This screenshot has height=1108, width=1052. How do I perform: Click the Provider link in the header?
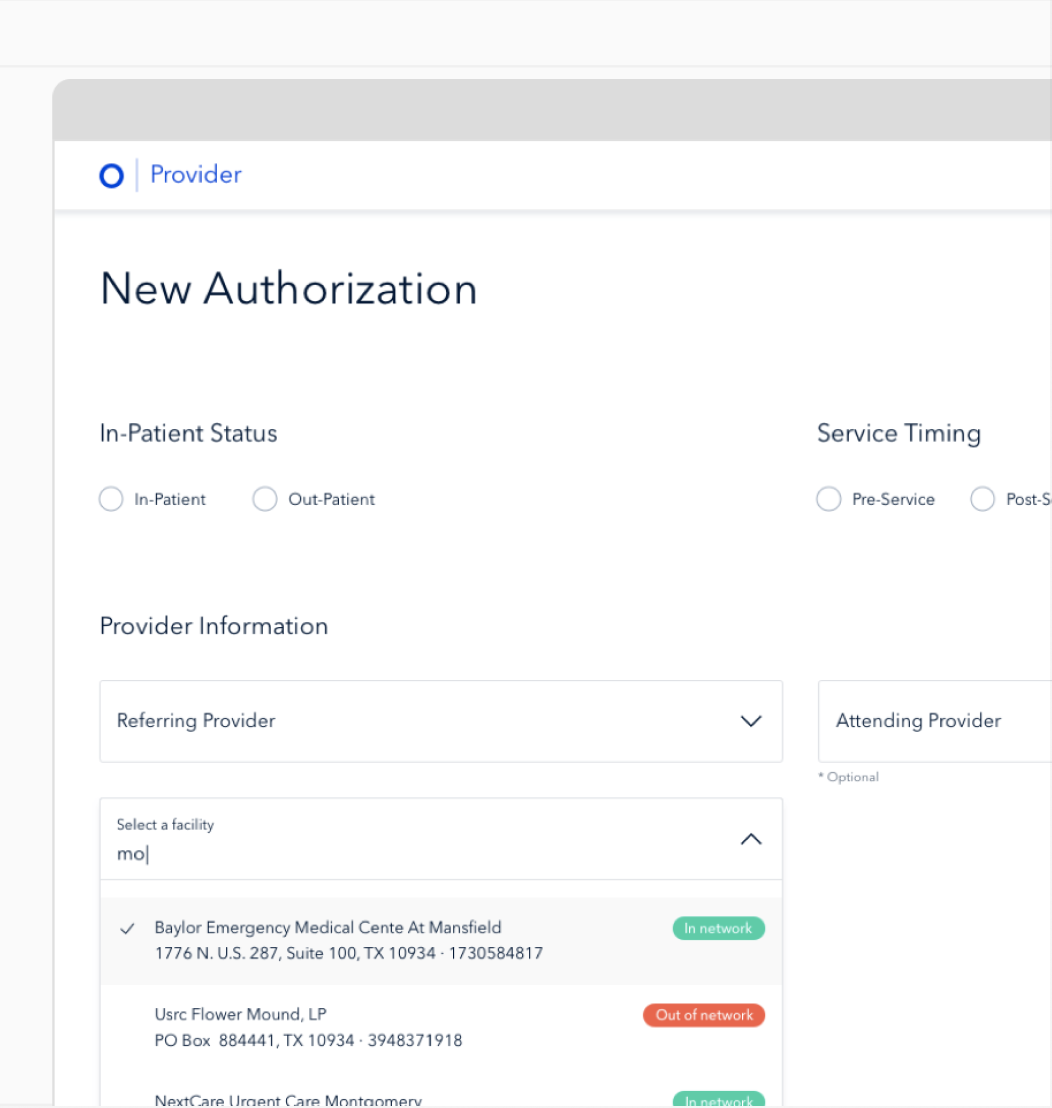[x=195, y=175]
